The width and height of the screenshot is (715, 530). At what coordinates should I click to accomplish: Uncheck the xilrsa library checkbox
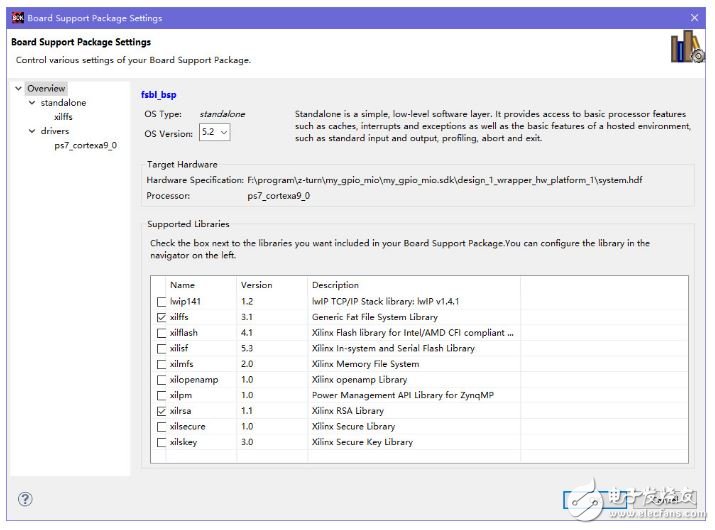click(x=161, y=411)
